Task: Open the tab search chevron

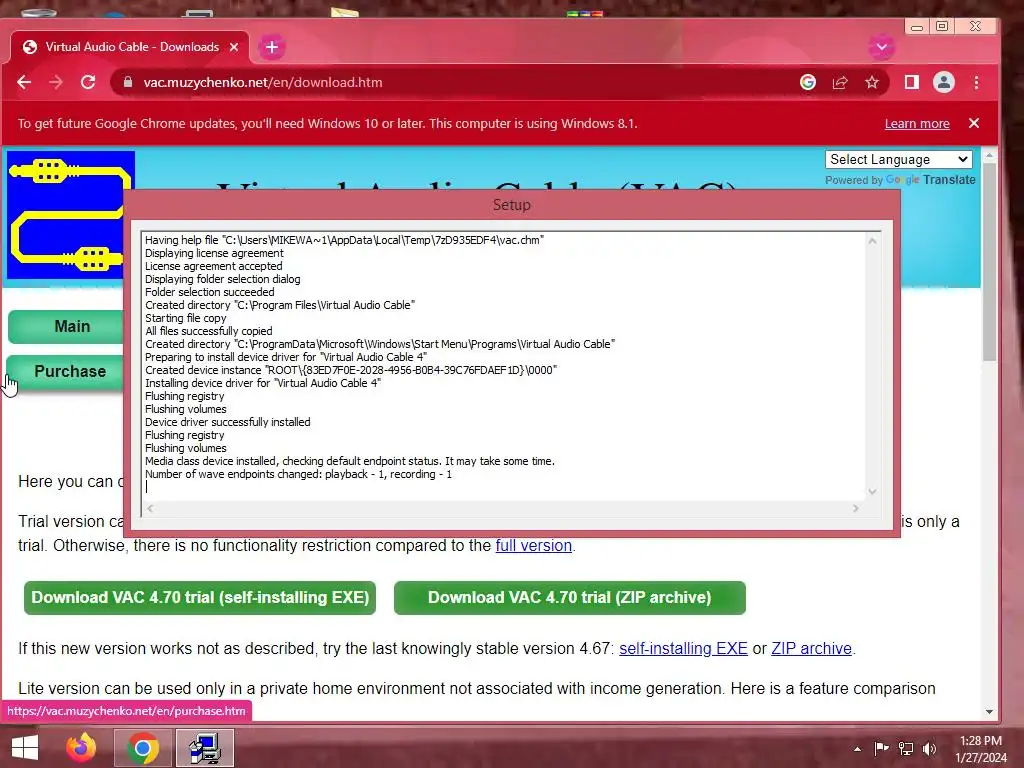Action: click(x=882, y=47)
